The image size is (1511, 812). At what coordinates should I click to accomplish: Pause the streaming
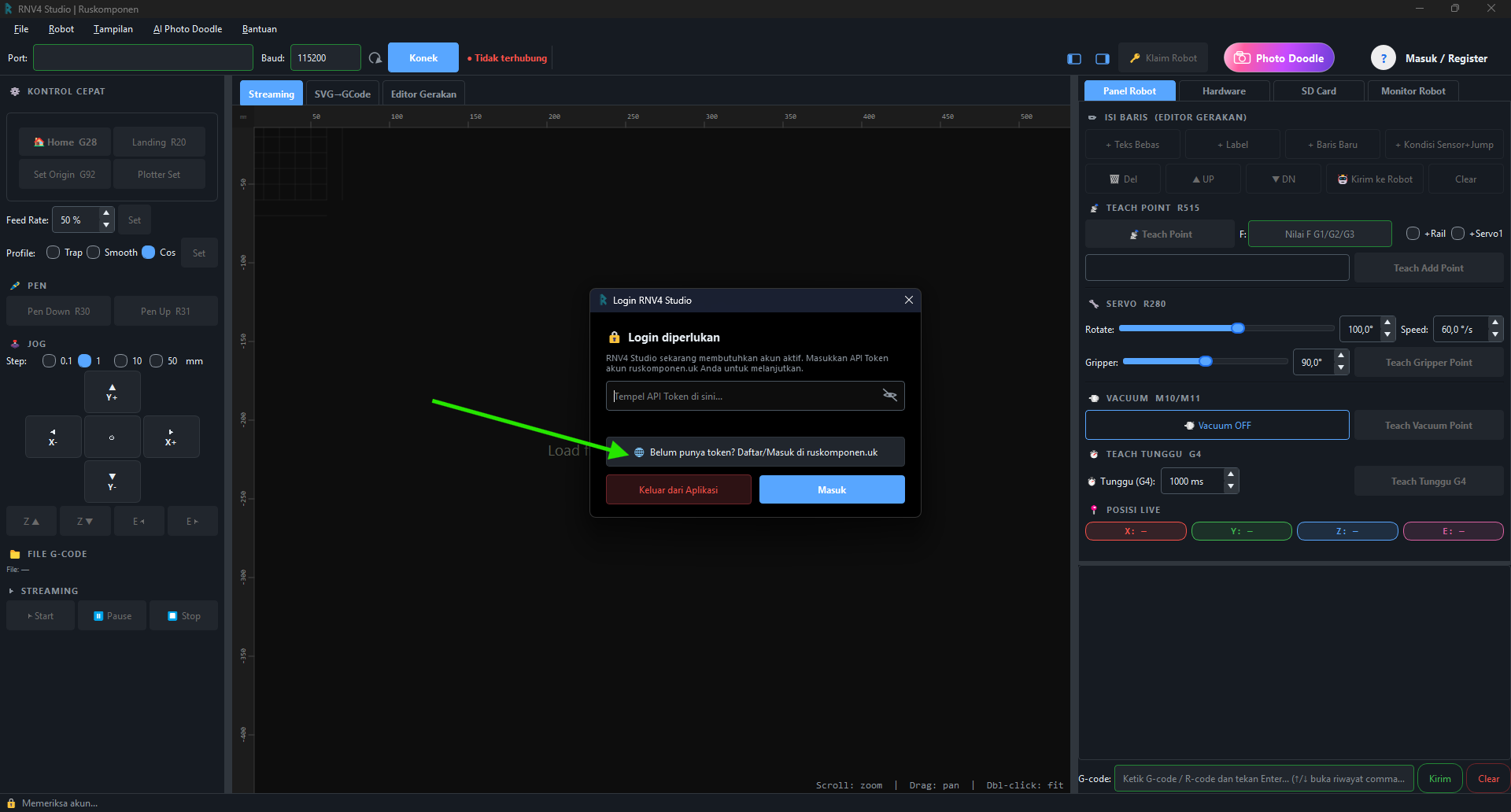tap(113, 616)
